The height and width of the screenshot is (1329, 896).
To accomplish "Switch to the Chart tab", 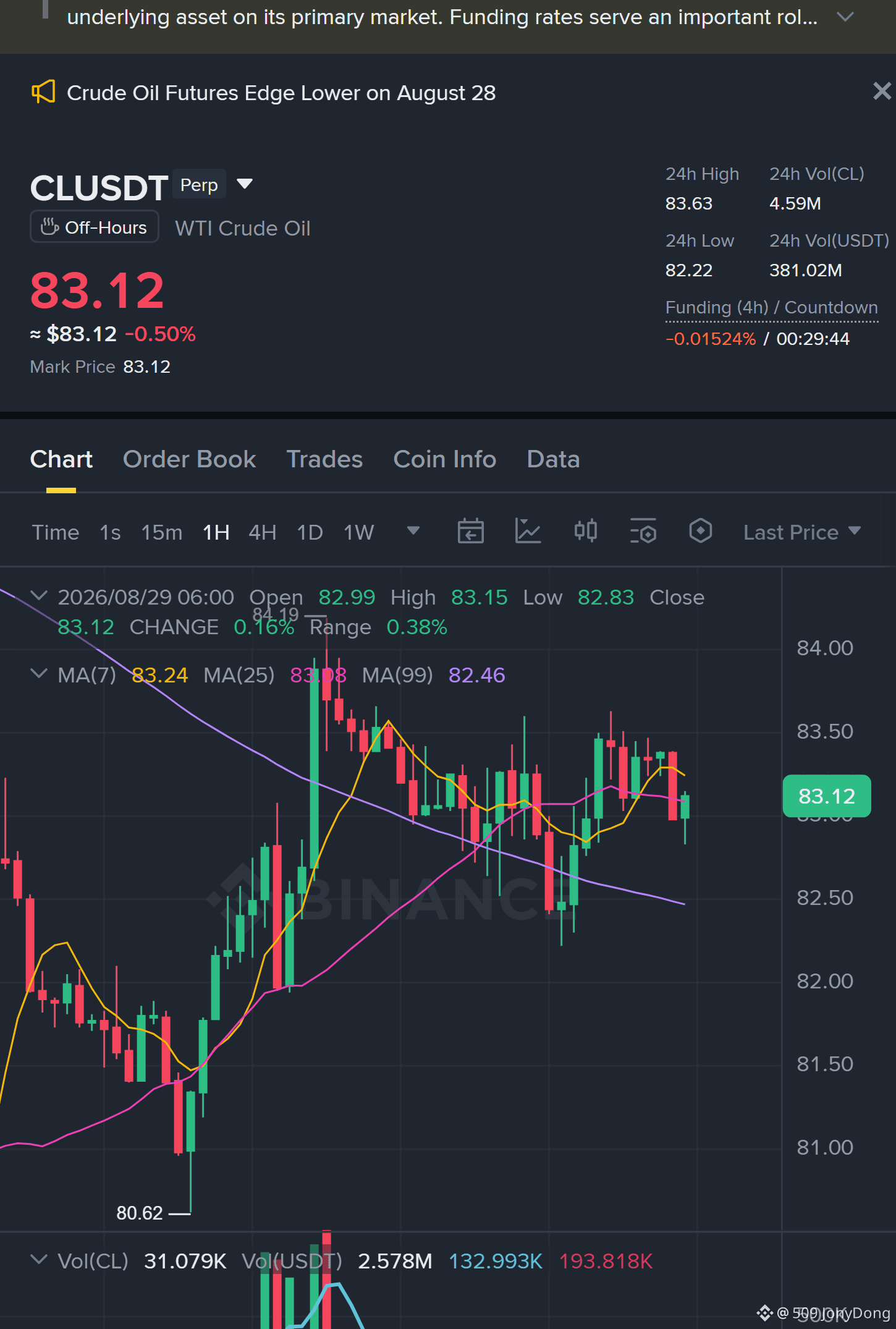I will tap(61, 459).
